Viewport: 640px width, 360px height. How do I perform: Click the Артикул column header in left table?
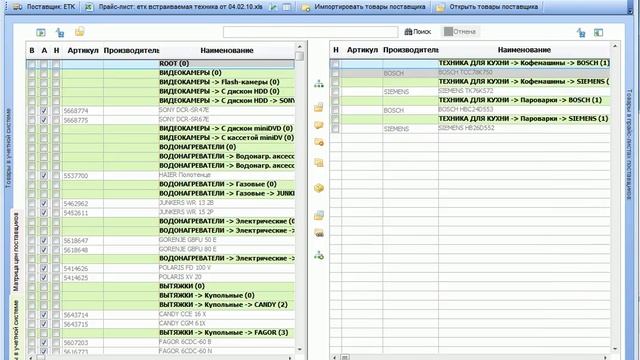(83, 51)
